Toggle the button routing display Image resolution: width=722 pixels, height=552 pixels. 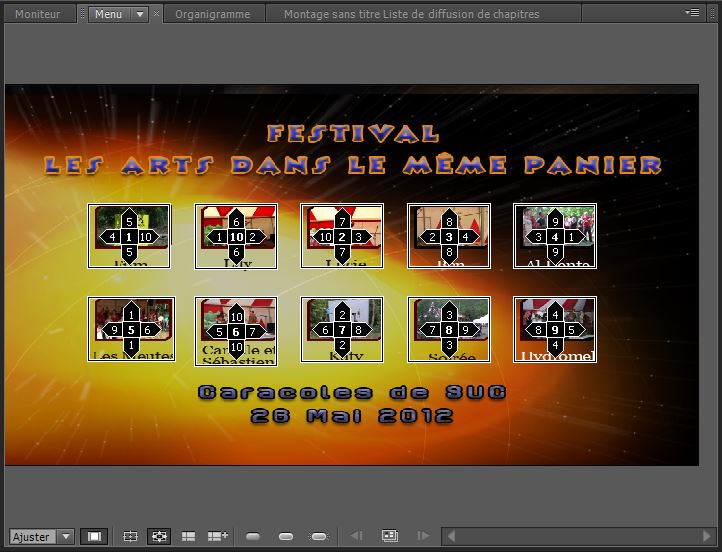158,537
